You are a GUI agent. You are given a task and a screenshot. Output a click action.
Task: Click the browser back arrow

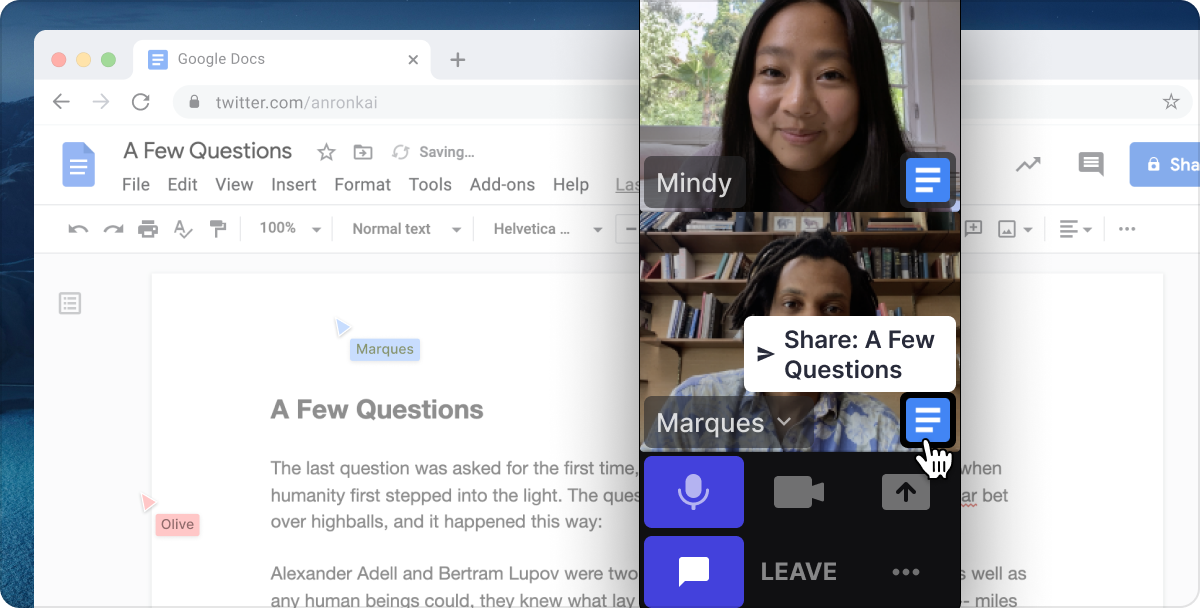[x=61, y=102]
